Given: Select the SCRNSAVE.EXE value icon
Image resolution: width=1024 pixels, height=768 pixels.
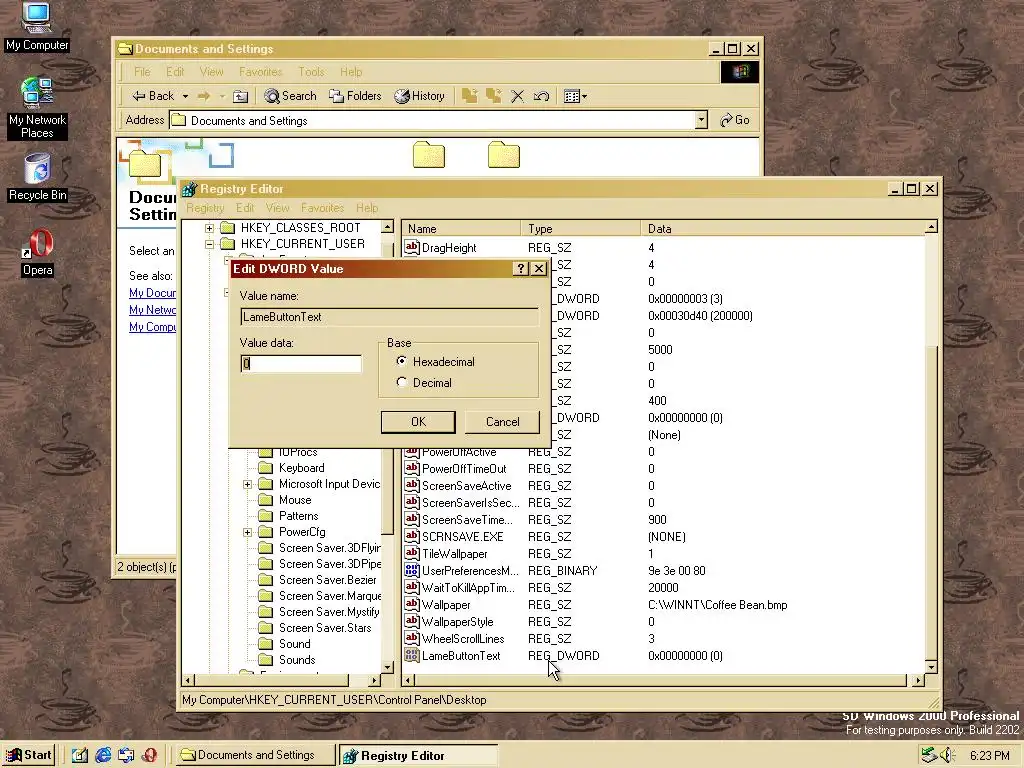Looking at the screenshot, I should (411, 536).
